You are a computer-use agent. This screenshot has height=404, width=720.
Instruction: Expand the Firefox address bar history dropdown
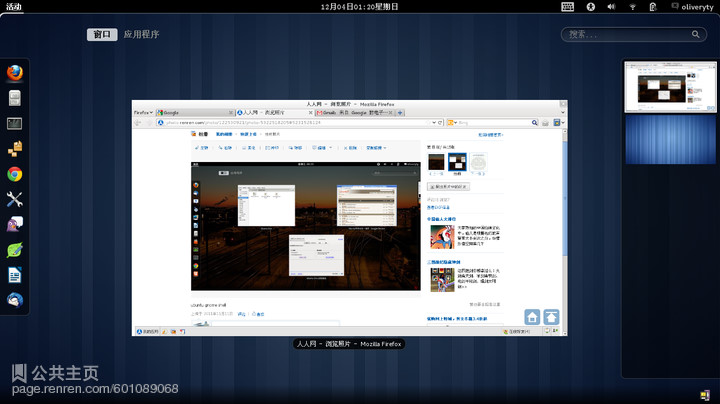433,123
